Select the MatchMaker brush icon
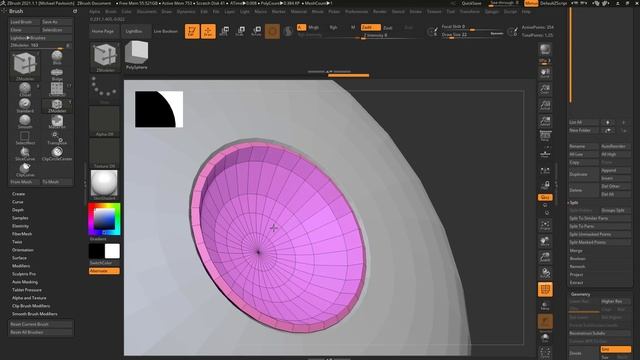 pos(57,121)
